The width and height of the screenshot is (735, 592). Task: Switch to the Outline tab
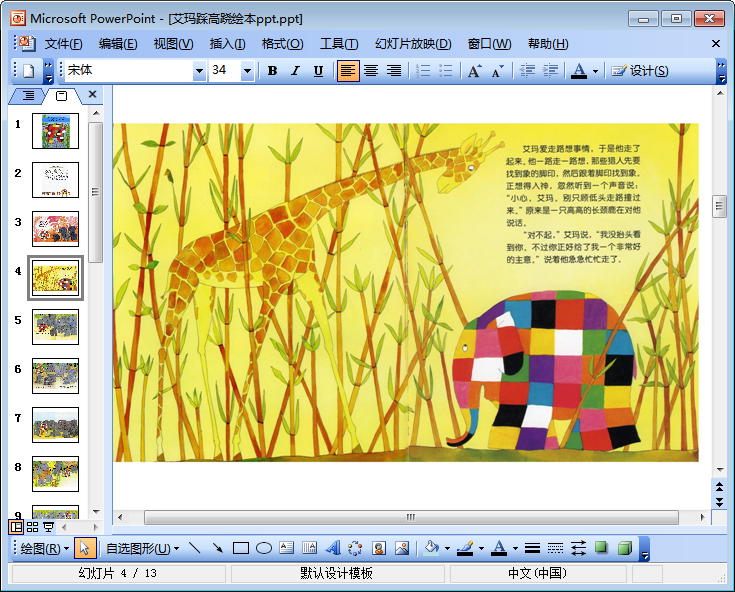[x=28, y=96]
